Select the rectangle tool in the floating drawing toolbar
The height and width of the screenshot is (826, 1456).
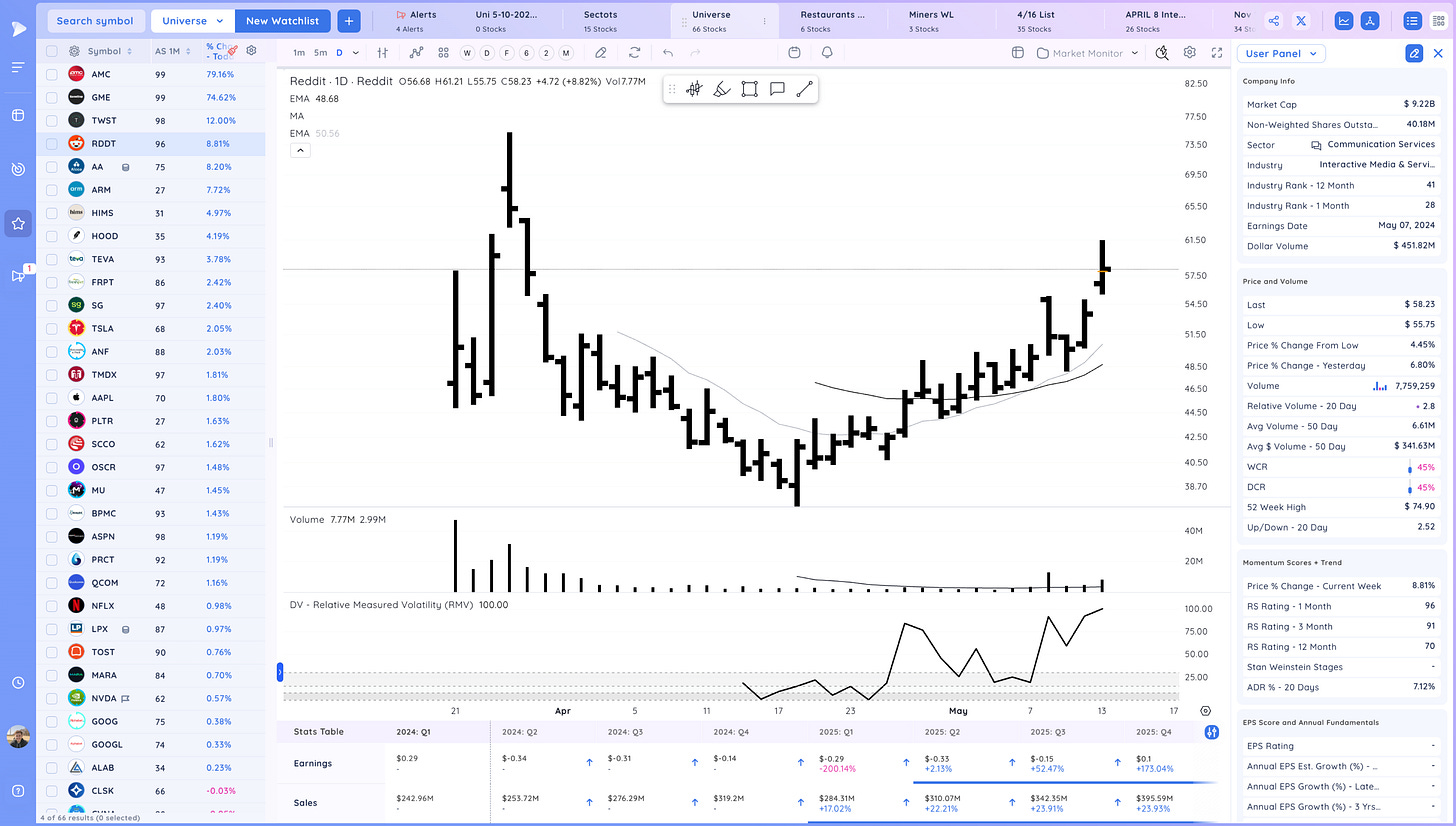point(749,89)
